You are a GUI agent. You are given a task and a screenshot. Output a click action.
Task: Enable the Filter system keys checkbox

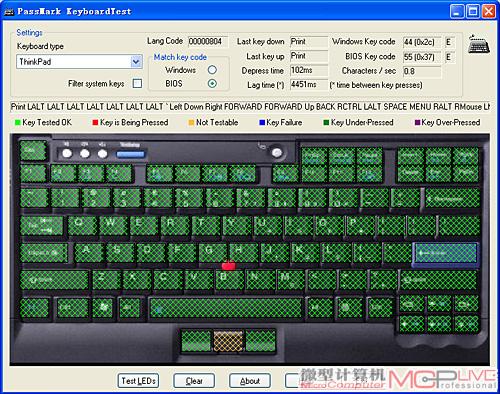137,83
